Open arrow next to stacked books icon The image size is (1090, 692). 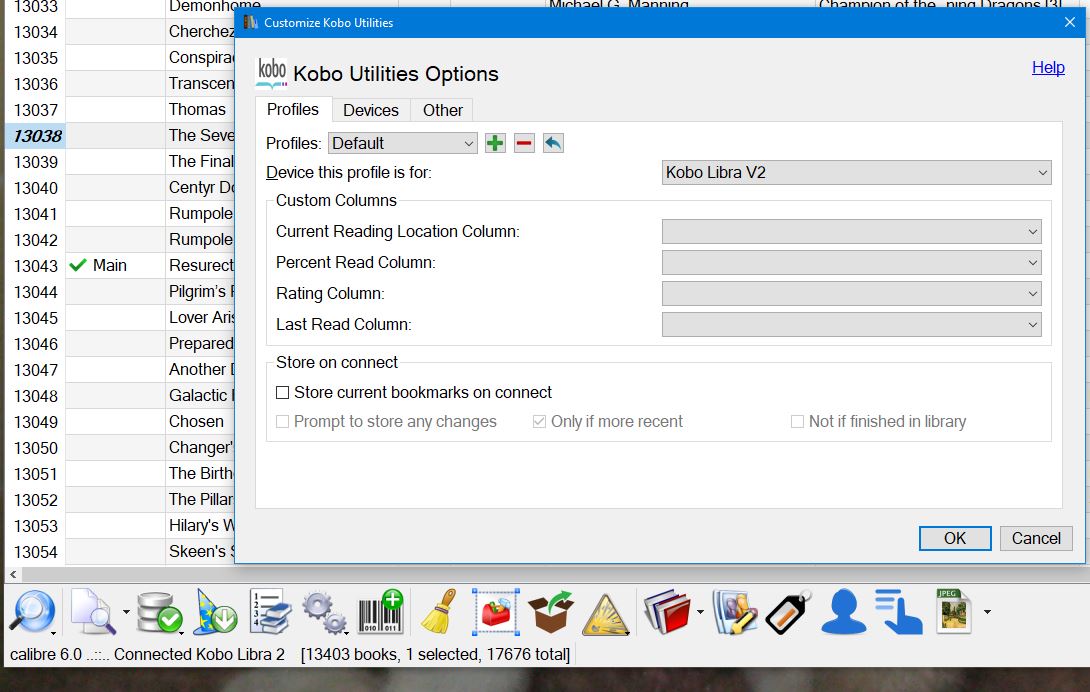click(700, 612)
